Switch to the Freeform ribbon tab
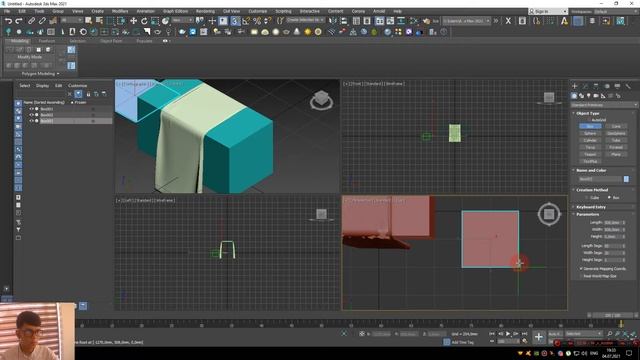 [47, 41]
